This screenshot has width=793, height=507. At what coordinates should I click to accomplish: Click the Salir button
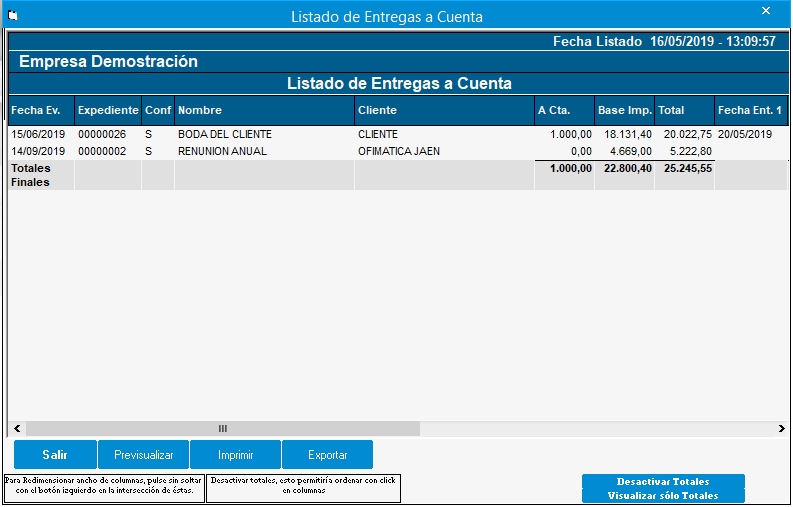click(x=55, y=454)
